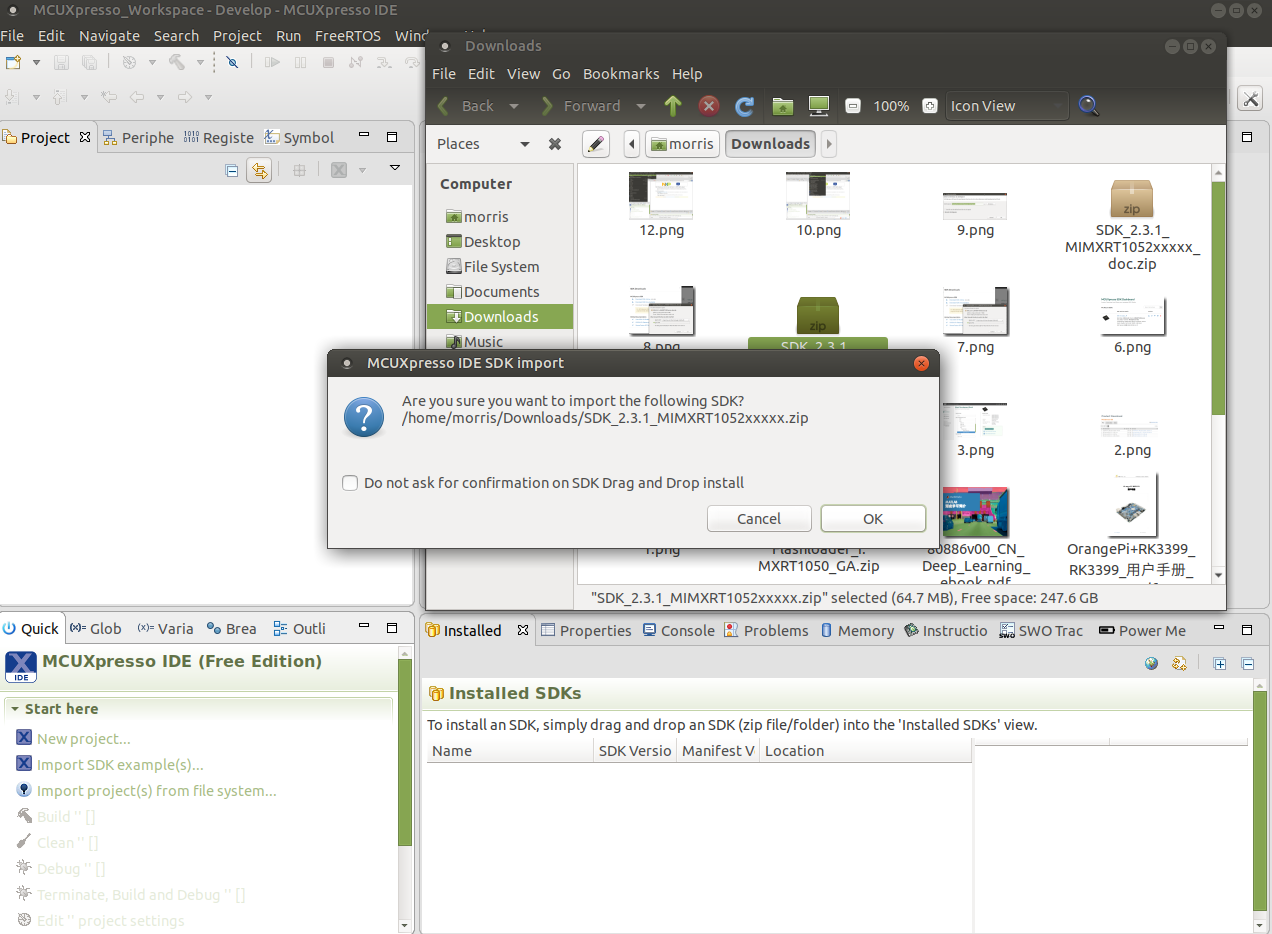Enable 'Do not ask for confirmation' checkbox

350,483
